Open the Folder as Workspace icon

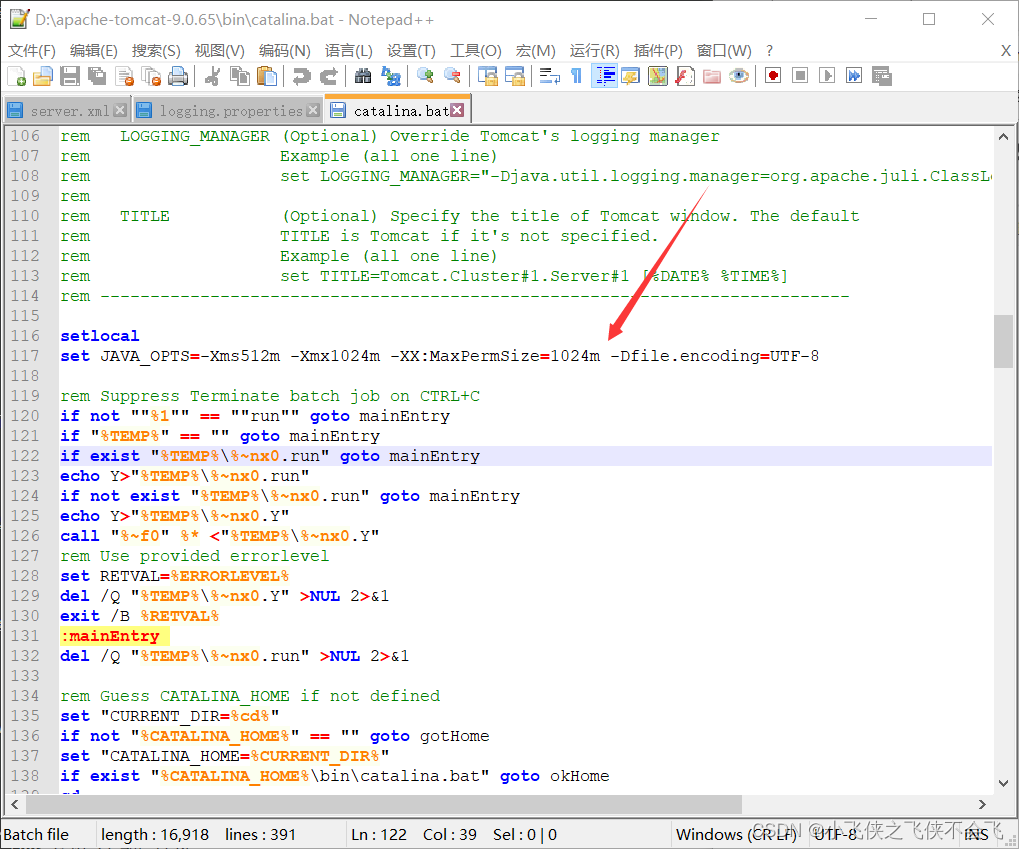pos(712,77)
